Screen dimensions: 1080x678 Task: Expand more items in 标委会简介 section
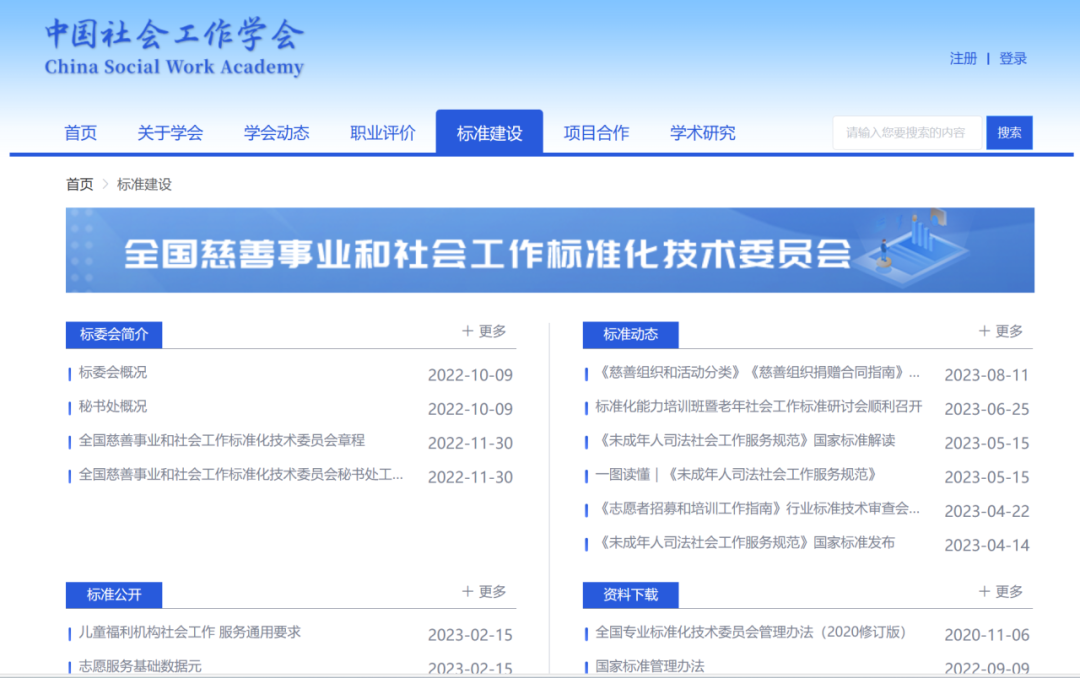point(484,331)
